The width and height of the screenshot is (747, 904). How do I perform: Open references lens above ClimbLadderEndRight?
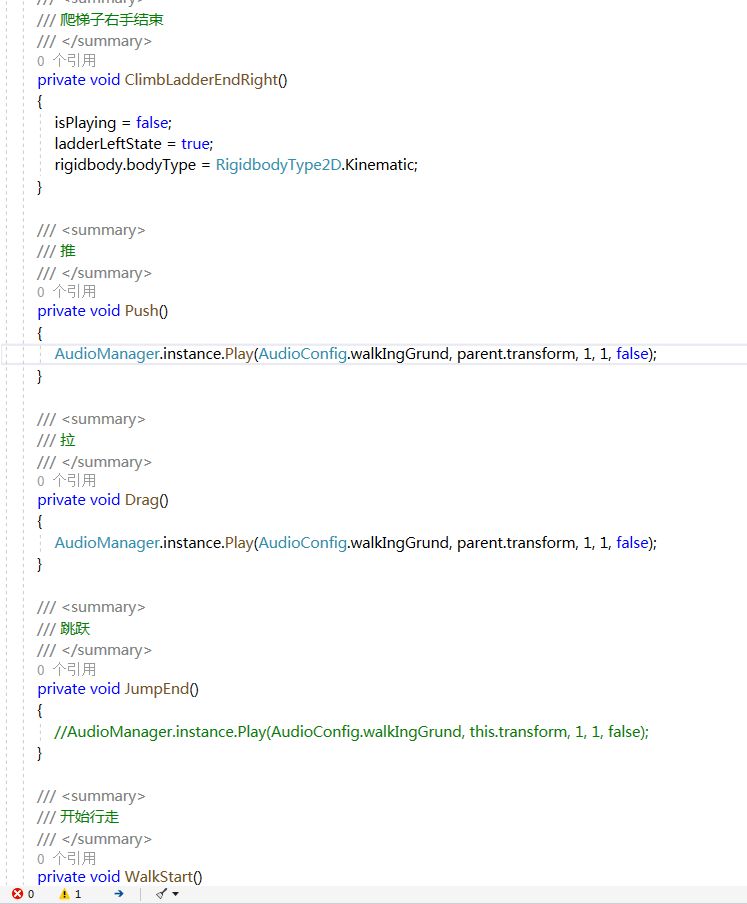click(66, 61)
